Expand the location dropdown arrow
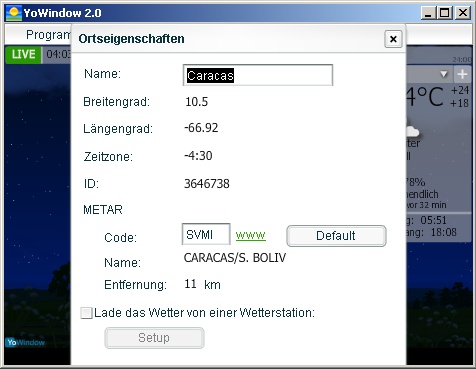476x369 pixels. pyautogui.click(x=444, y=74)
